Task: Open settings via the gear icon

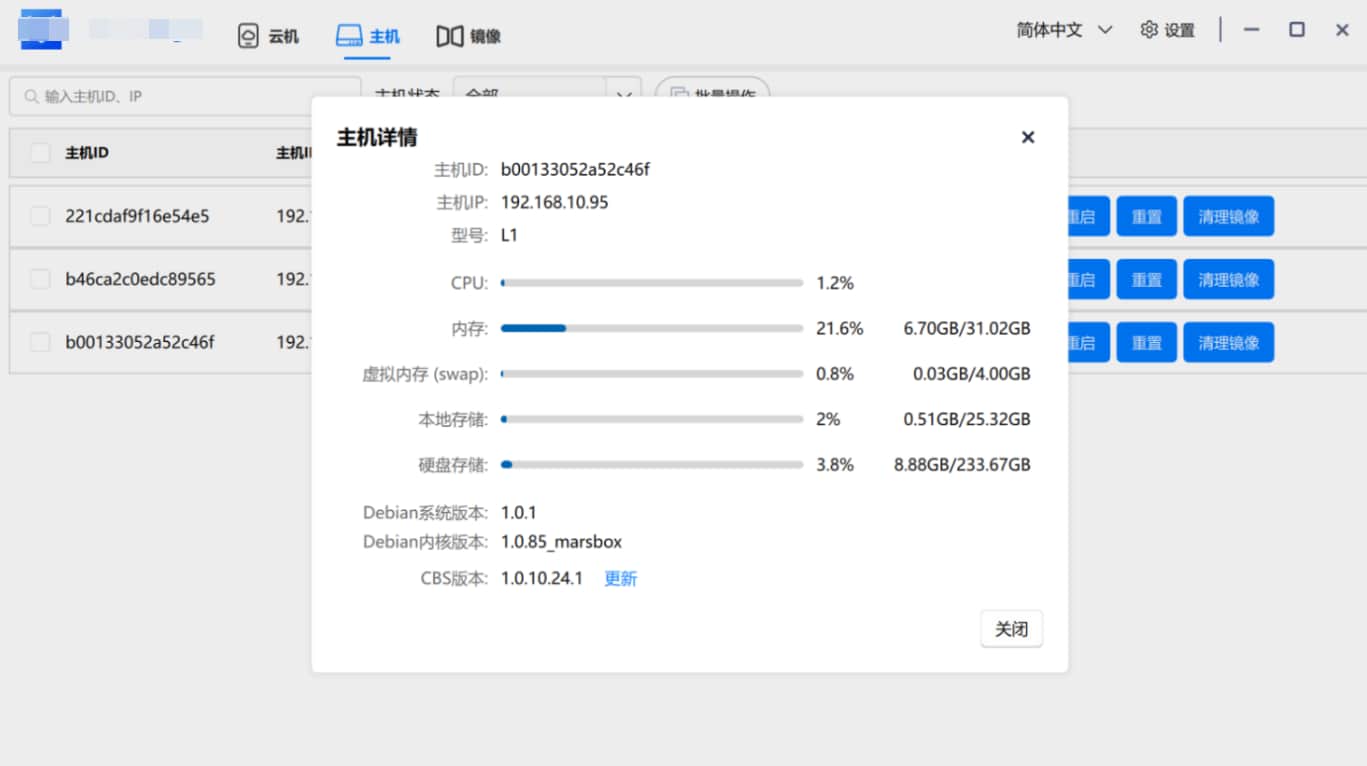Action: click(1149, 30)
